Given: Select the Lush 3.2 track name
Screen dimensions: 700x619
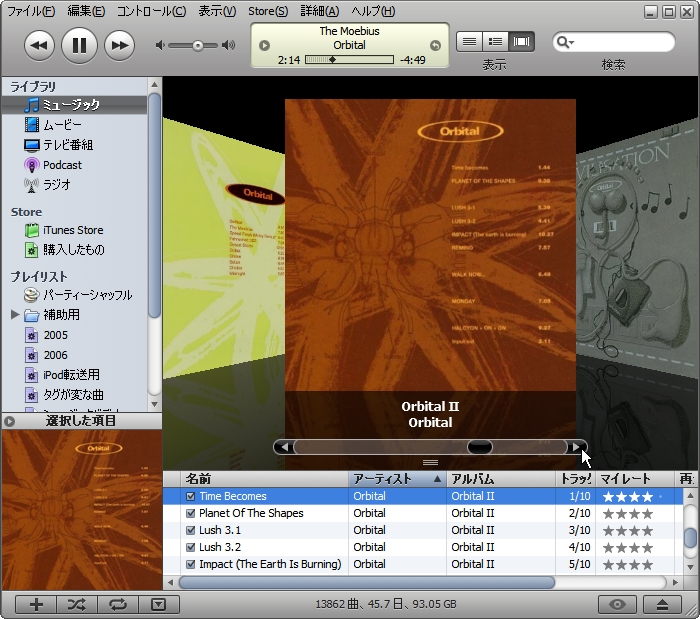Looking at the screenshot, I should point(220,547).
